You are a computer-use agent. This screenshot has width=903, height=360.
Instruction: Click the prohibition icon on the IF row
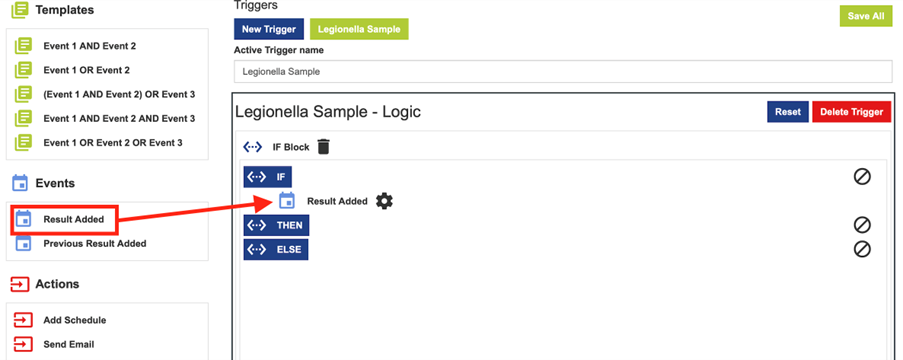pos(862,176)
